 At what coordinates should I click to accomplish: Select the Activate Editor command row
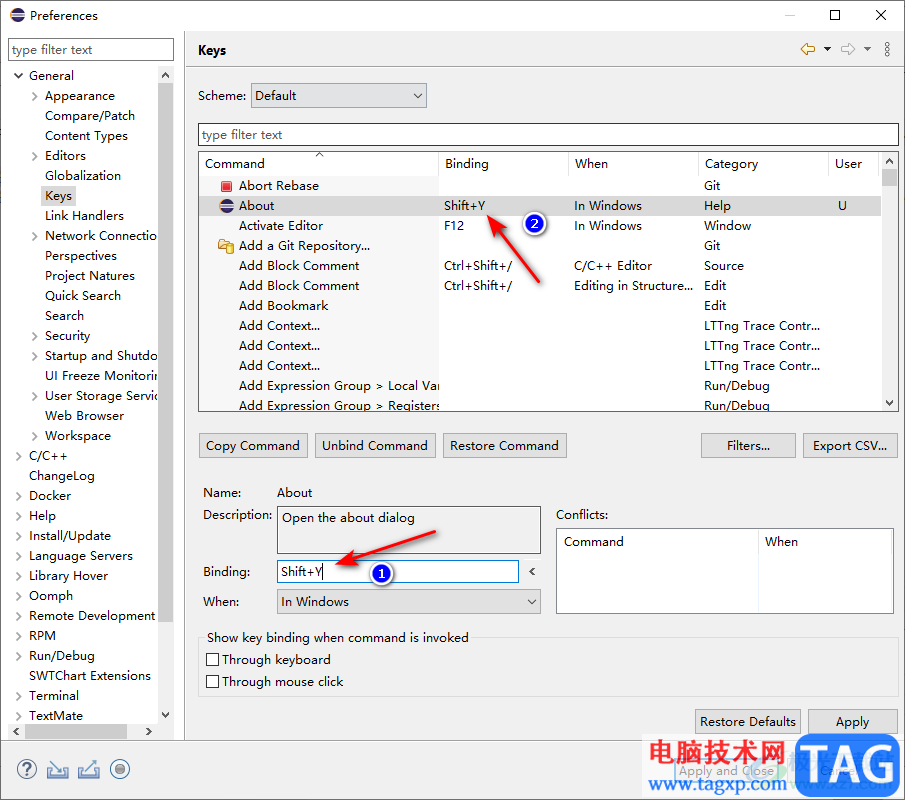pyautogui.click(x=540, y=226)
